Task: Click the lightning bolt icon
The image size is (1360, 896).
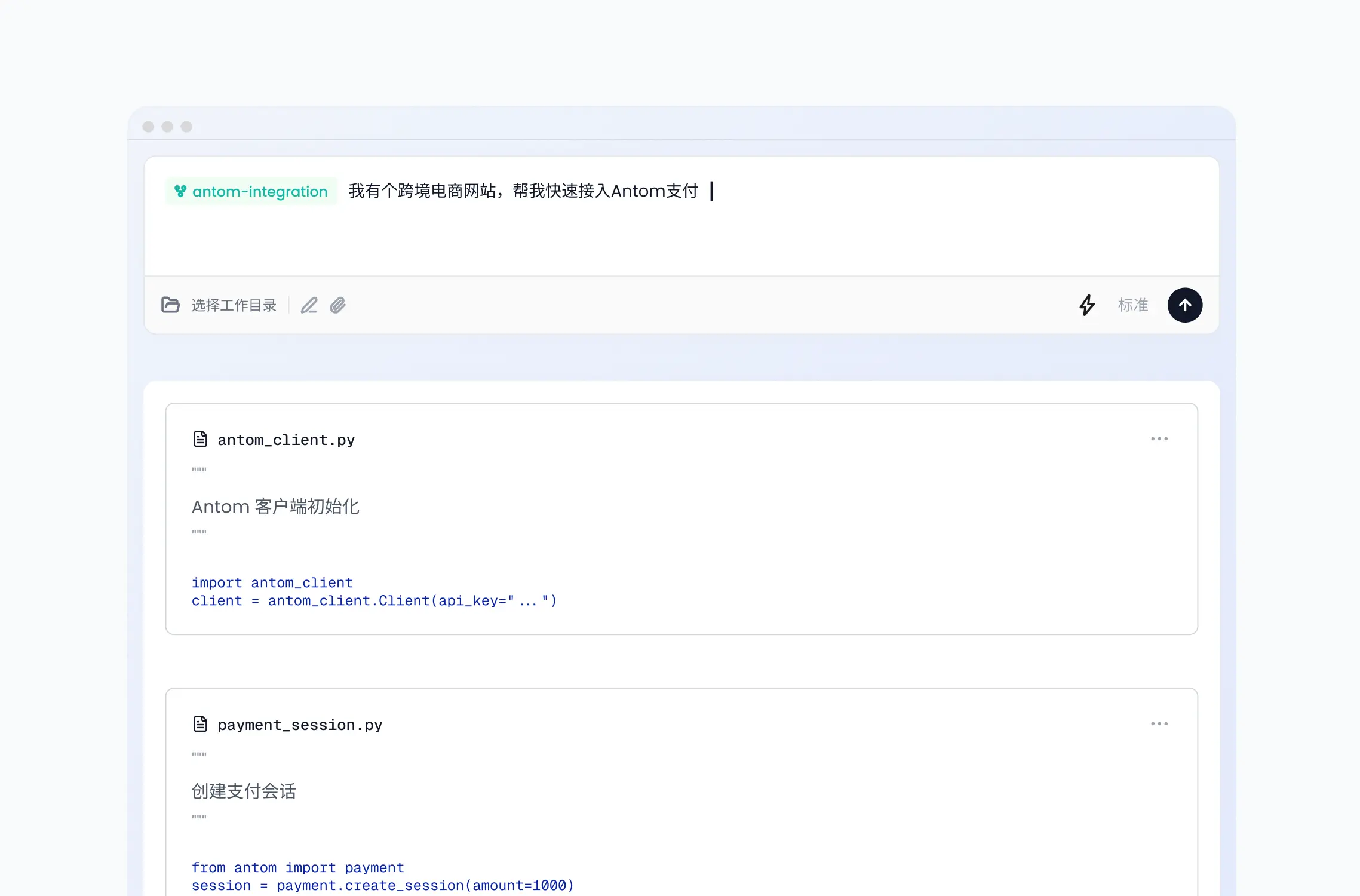Action: point(1087,305)
